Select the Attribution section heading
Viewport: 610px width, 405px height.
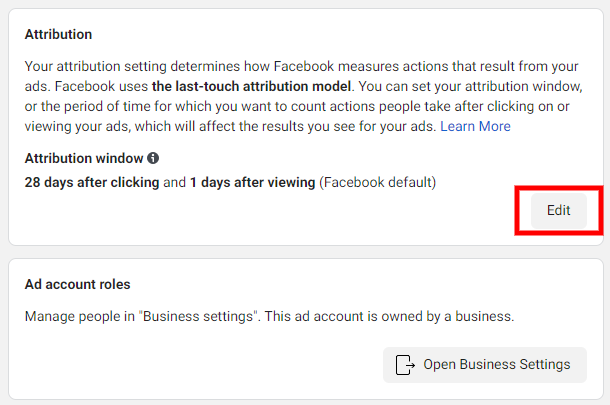[58, 34]
